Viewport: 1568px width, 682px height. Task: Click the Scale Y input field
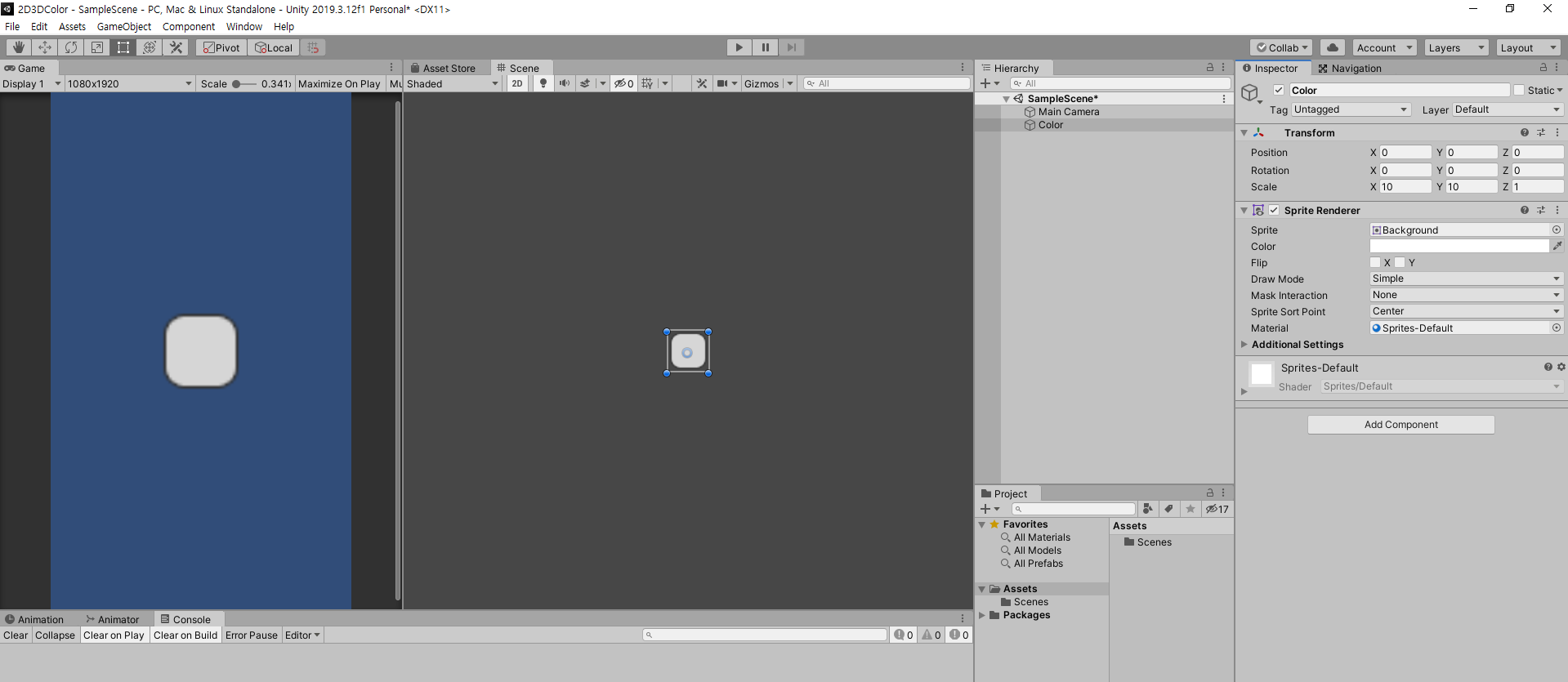1472,187
